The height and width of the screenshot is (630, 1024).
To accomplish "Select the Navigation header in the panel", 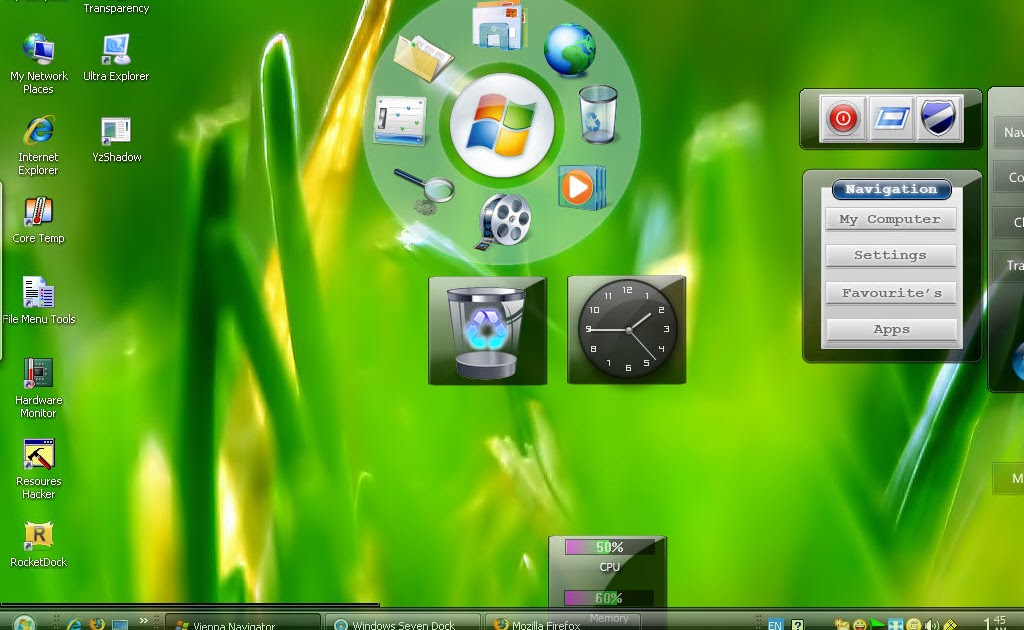I will coord(891,189).
